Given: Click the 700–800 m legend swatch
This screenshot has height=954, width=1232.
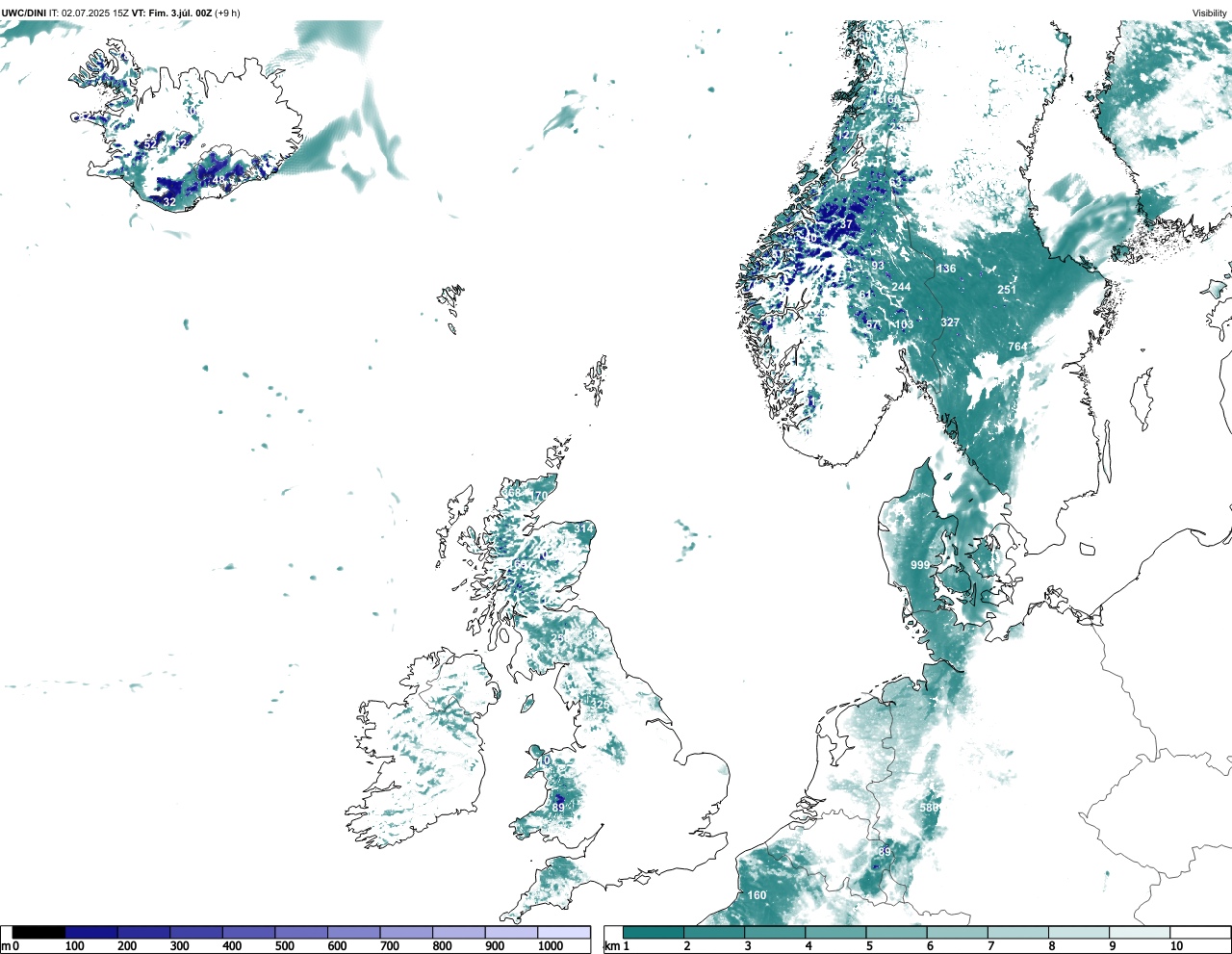Looking at the screenshot, I should point(406,933).
